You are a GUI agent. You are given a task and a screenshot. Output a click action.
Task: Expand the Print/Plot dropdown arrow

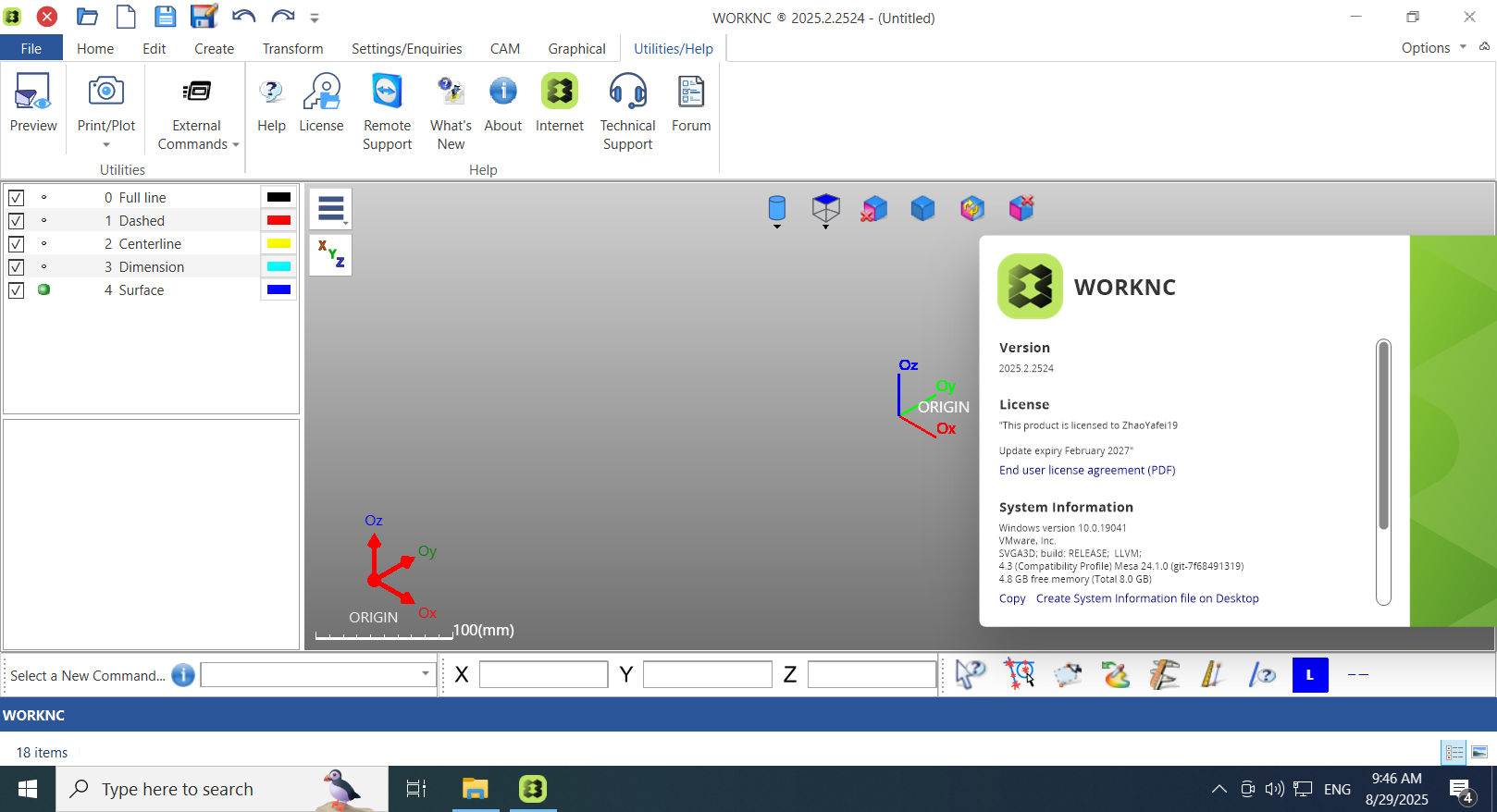106,144
